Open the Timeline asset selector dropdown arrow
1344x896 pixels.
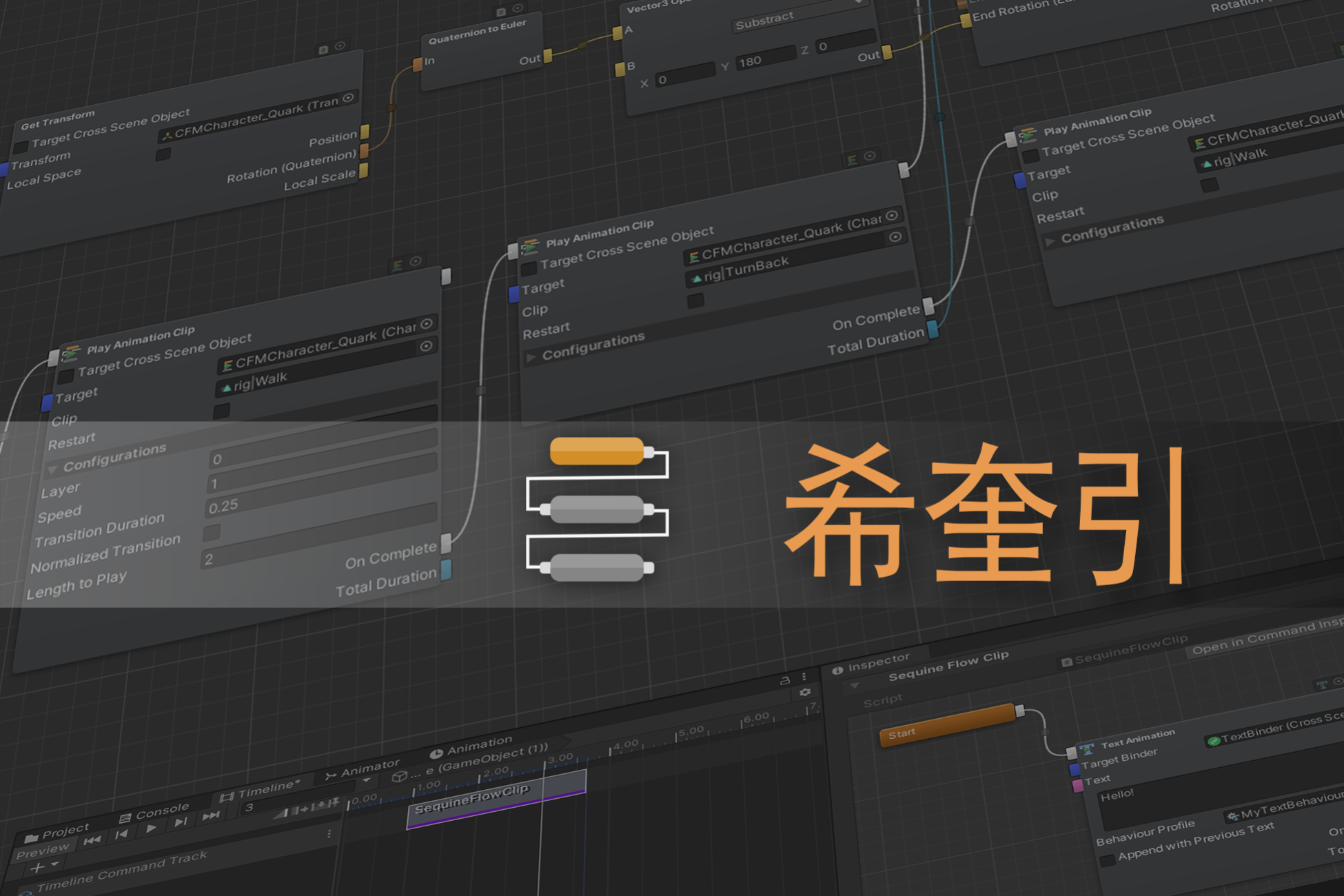pos(367,781)
